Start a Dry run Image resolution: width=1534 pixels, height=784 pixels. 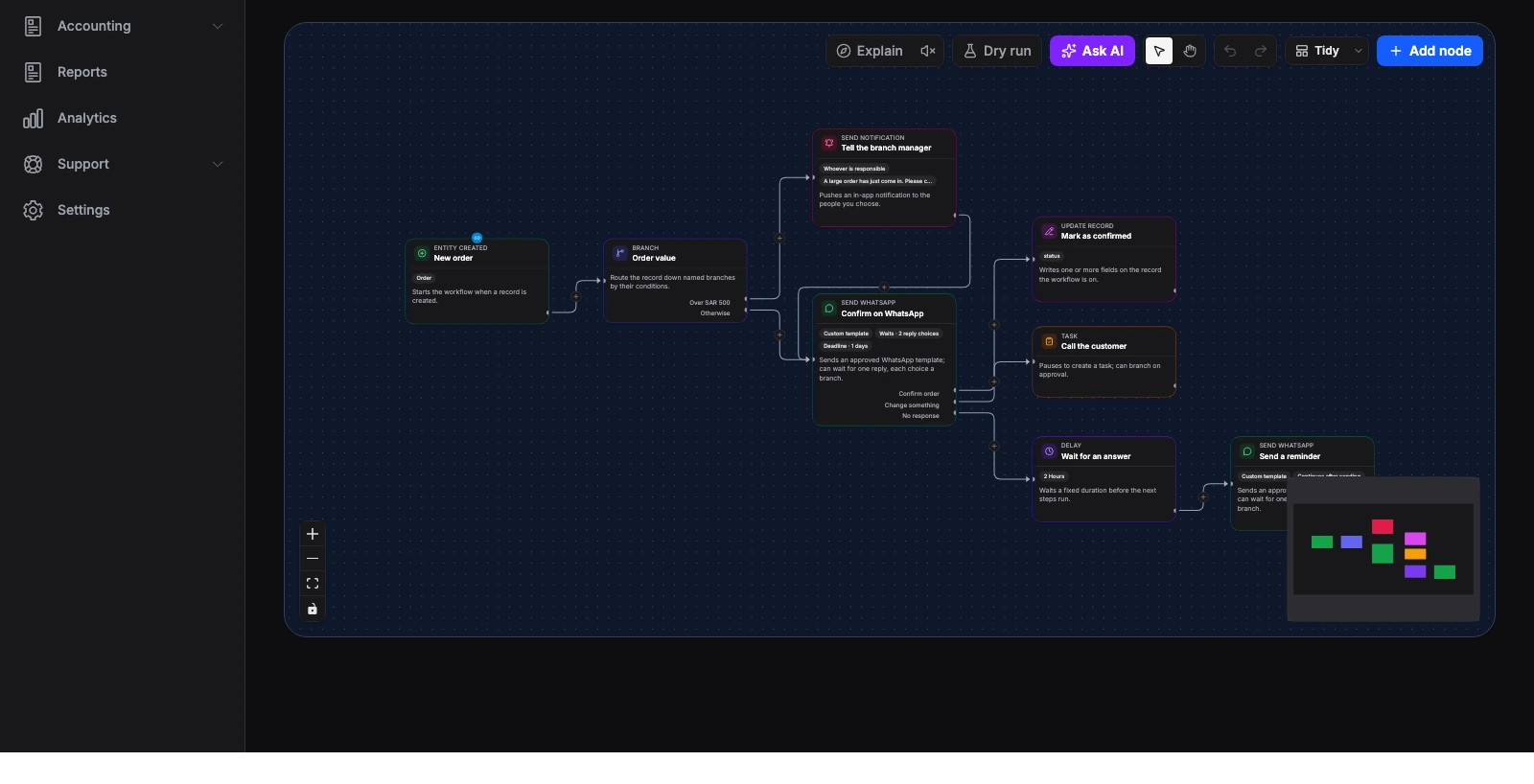[x=997, y=51]
